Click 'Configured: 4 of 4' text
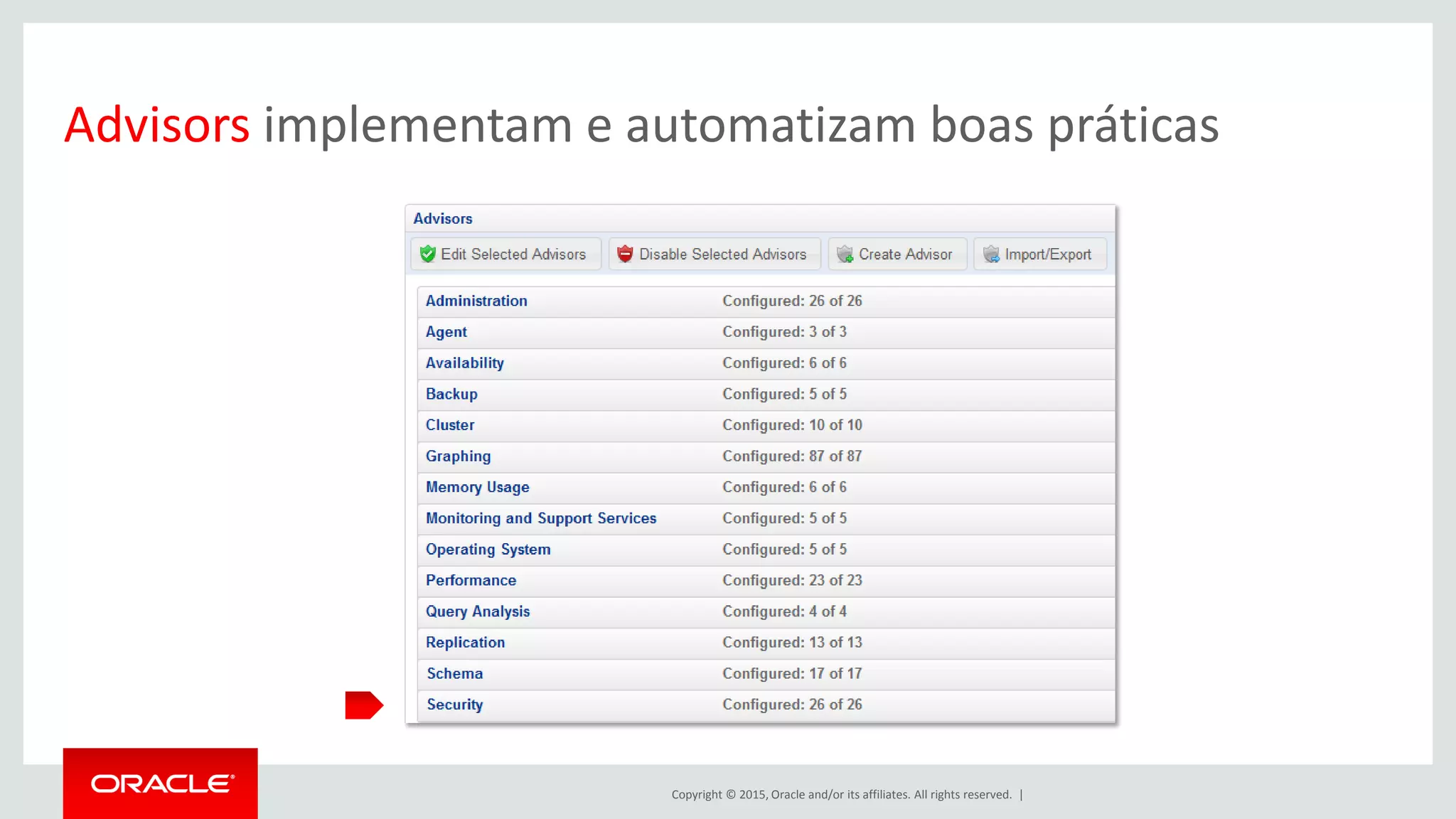This screenshot has height=819, width=1456. (784, 611)
